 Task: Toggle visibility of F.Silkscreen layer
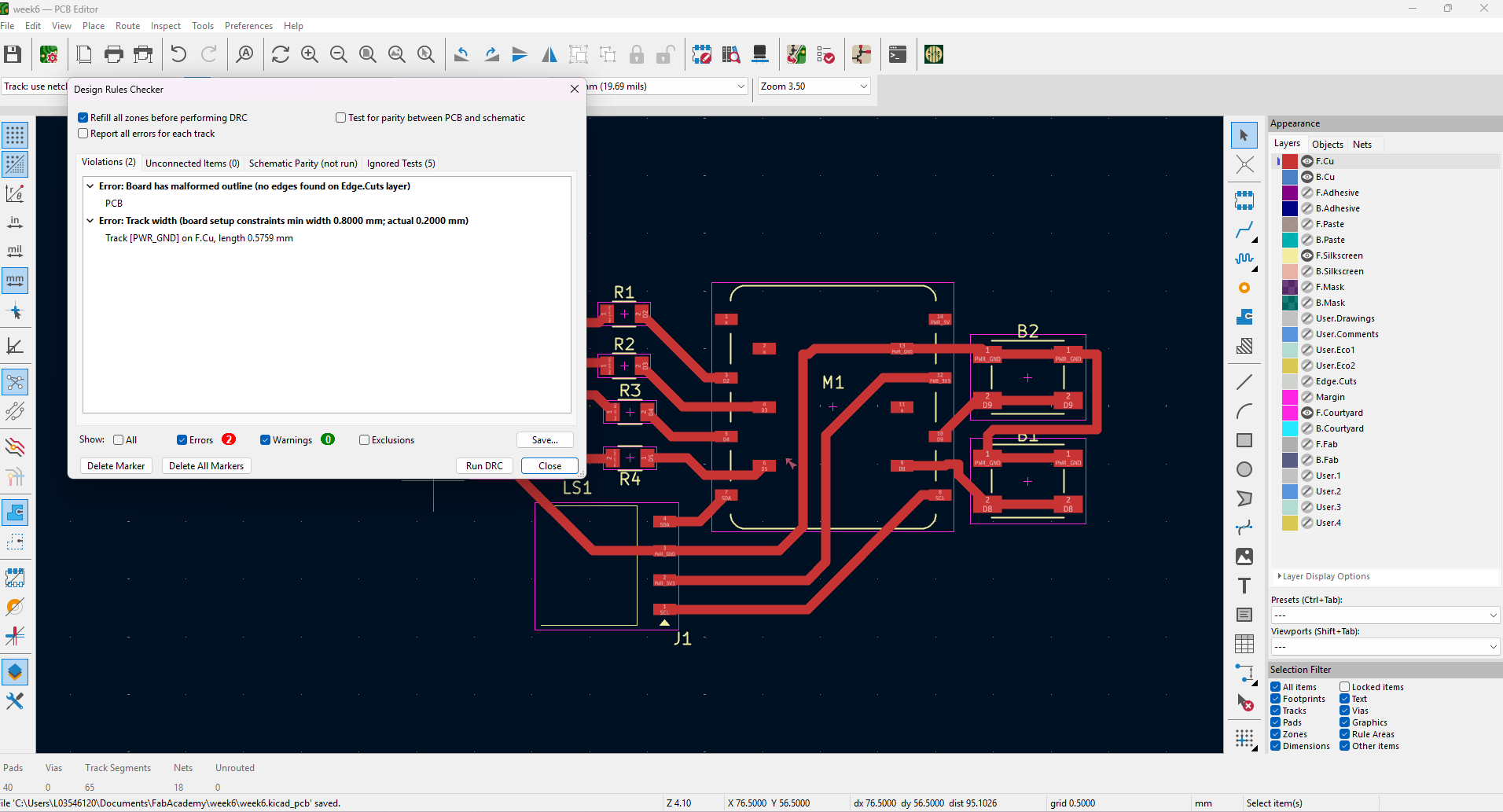(1307, 255)
